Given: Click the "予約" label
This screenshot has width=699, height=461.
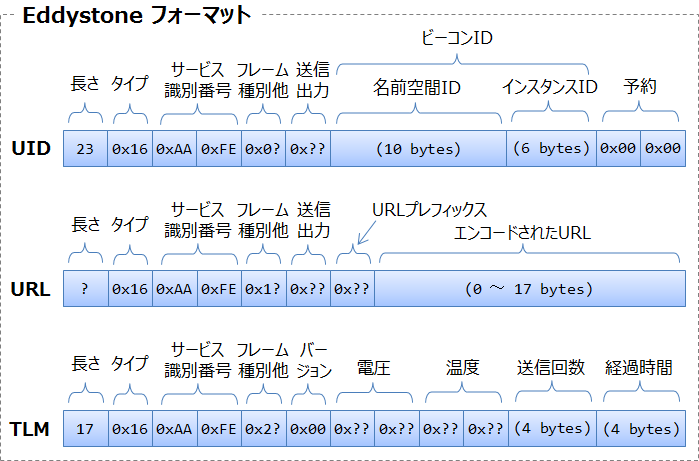Looking at the screenshot, I should (640, 86).
